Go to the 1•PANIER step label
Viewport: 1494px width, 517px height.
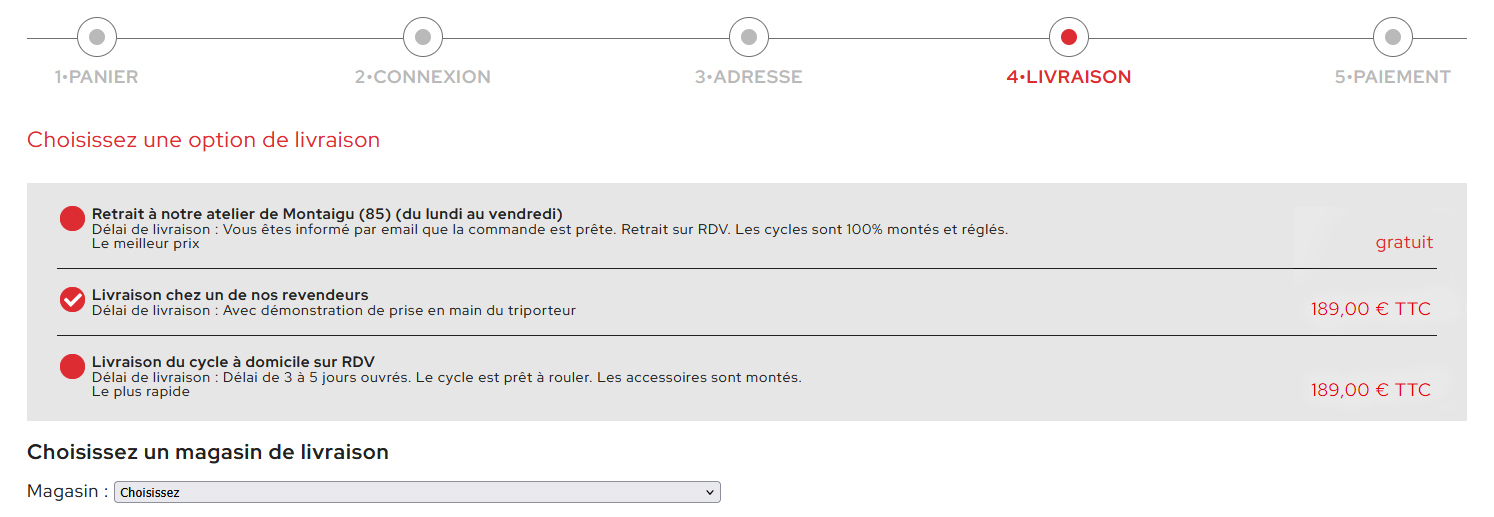coord(97,77)
